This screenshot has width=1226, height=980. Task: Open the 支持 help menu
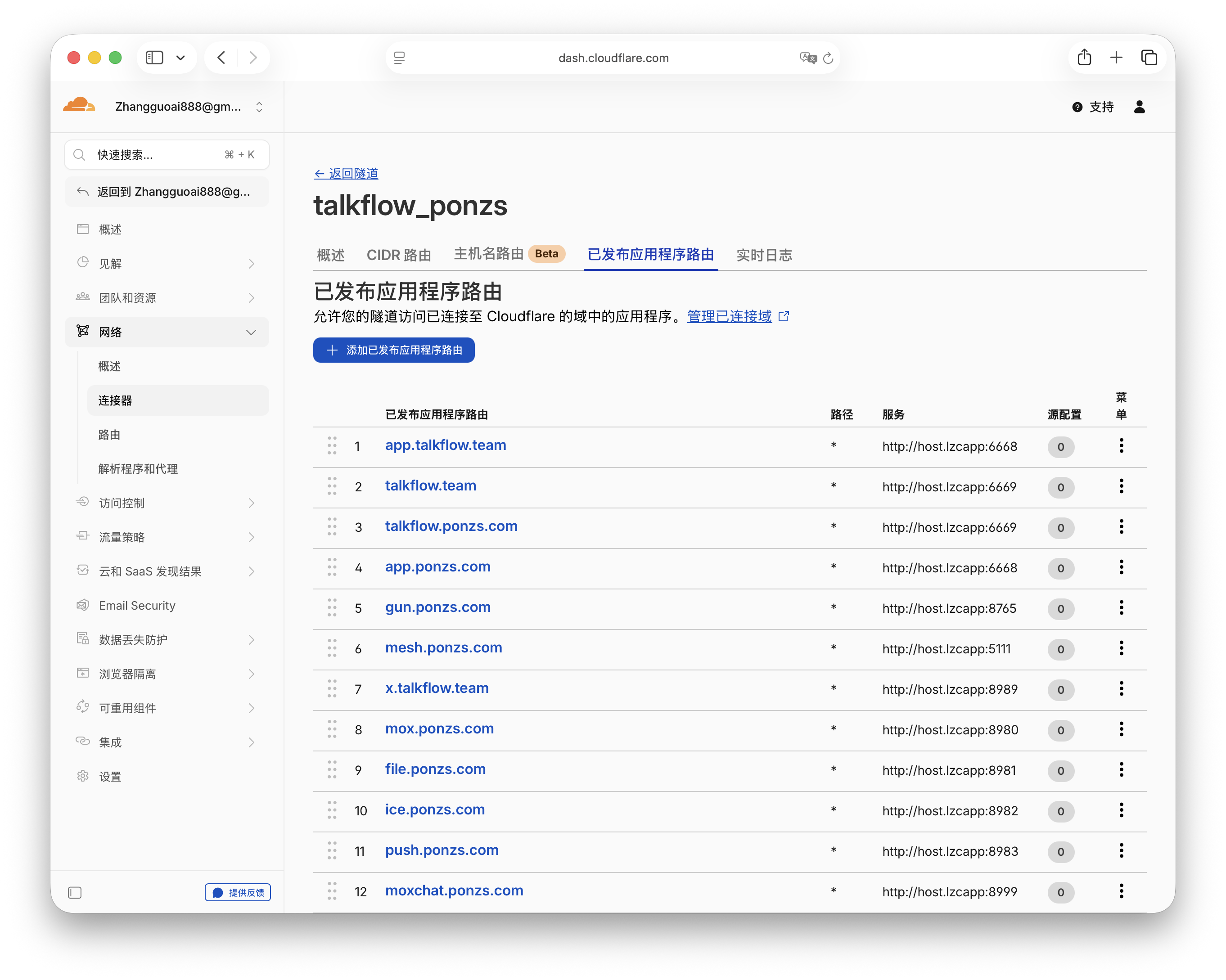click(x=1093, y=107)
